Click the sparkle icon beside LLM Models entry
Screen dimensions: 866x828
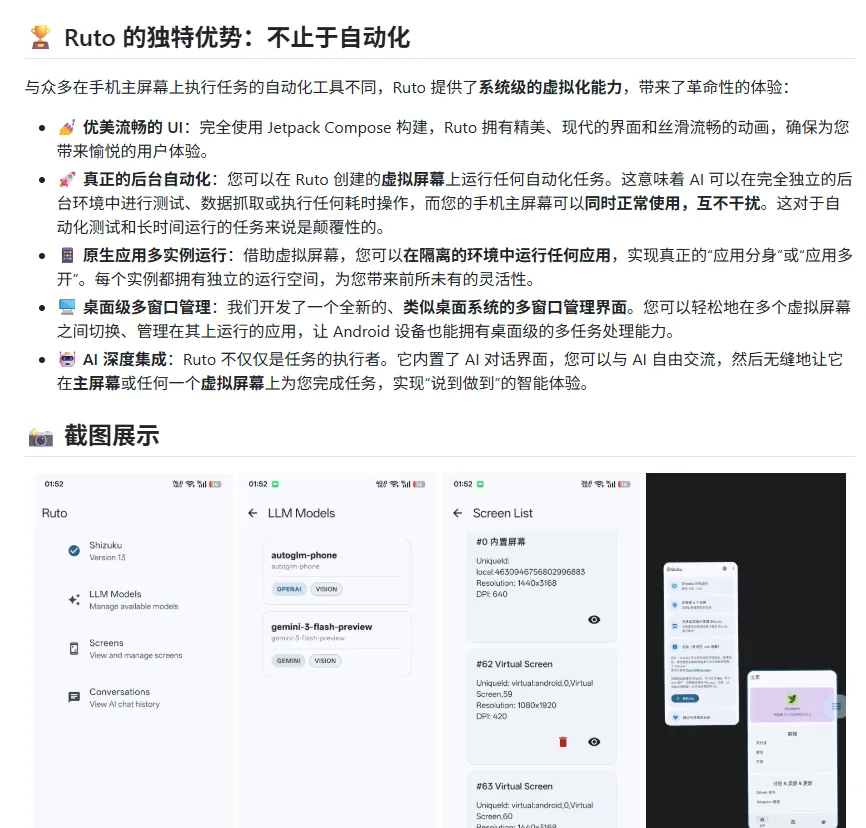[74, 599]
